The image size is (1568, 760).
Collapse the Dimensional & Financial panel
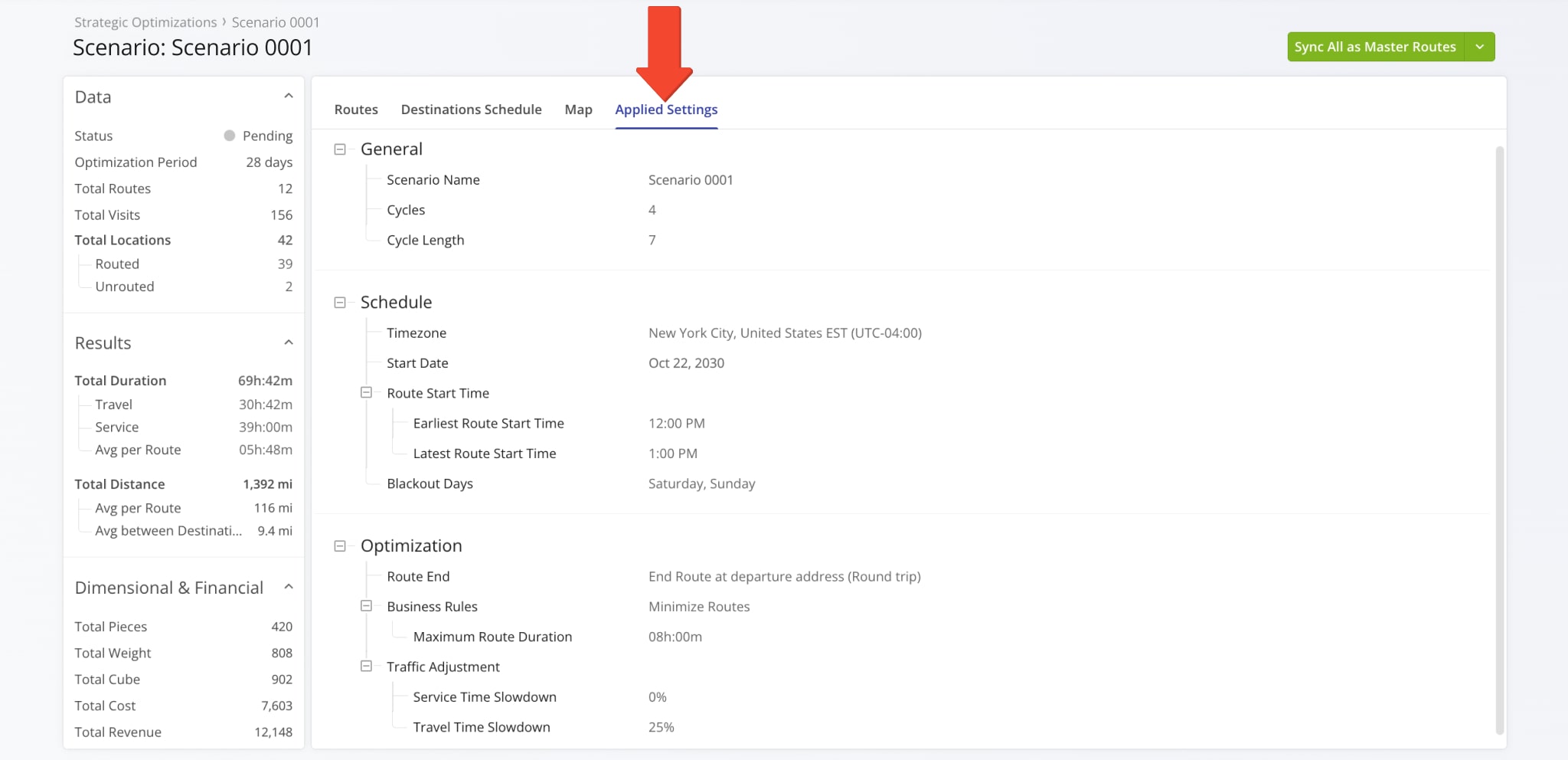[289, 587]
